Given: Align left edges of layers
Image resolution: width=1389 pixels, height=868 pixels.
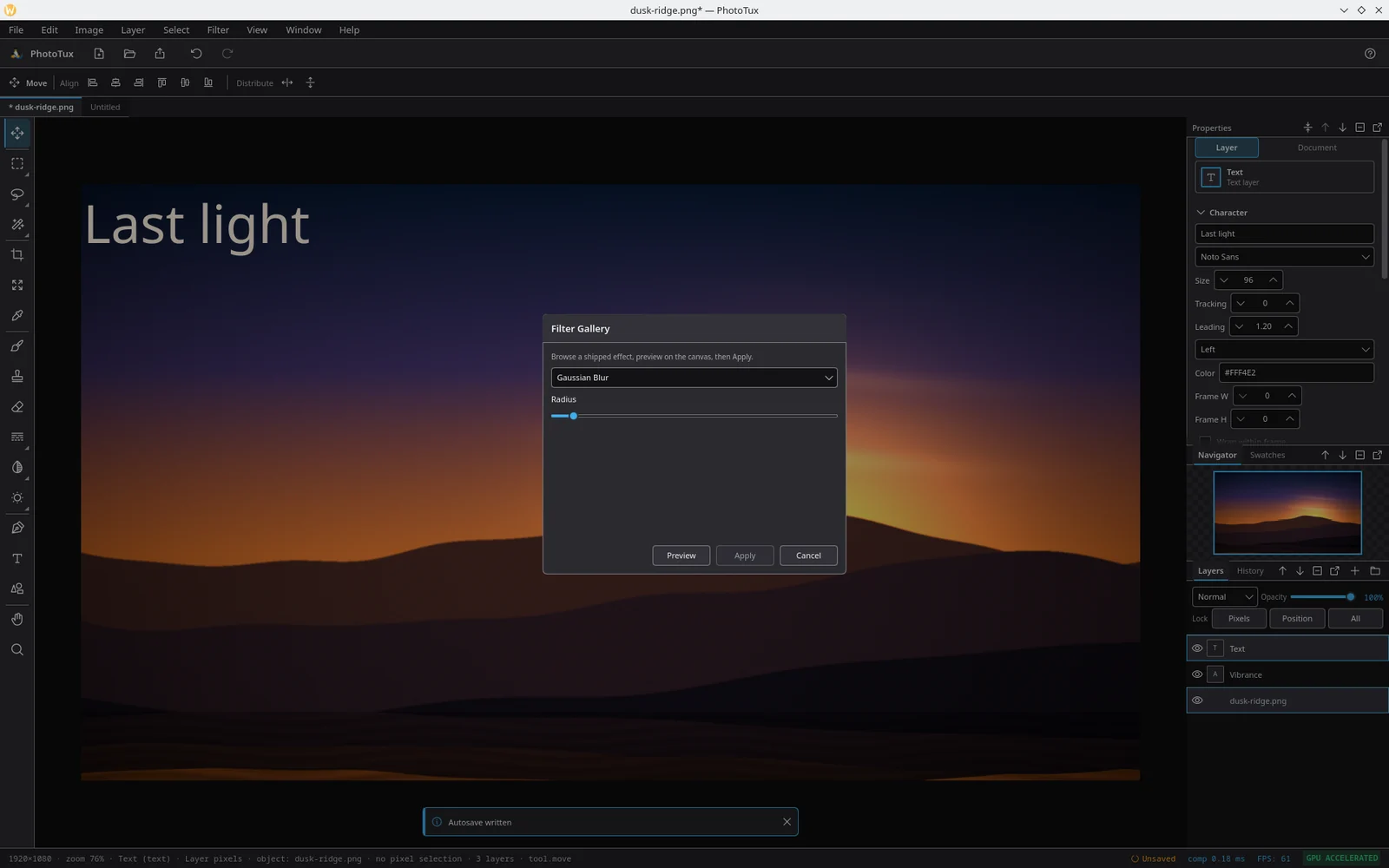Looking at the screenshot, I should [93, 83].
